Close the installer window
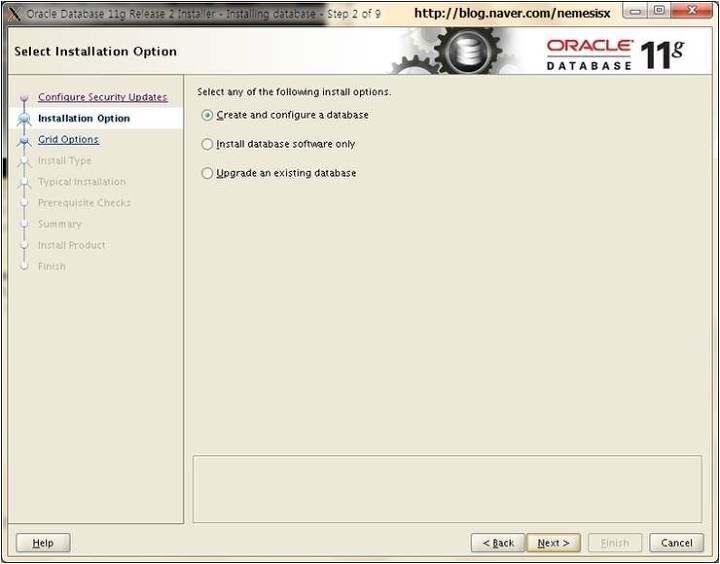 692,11
